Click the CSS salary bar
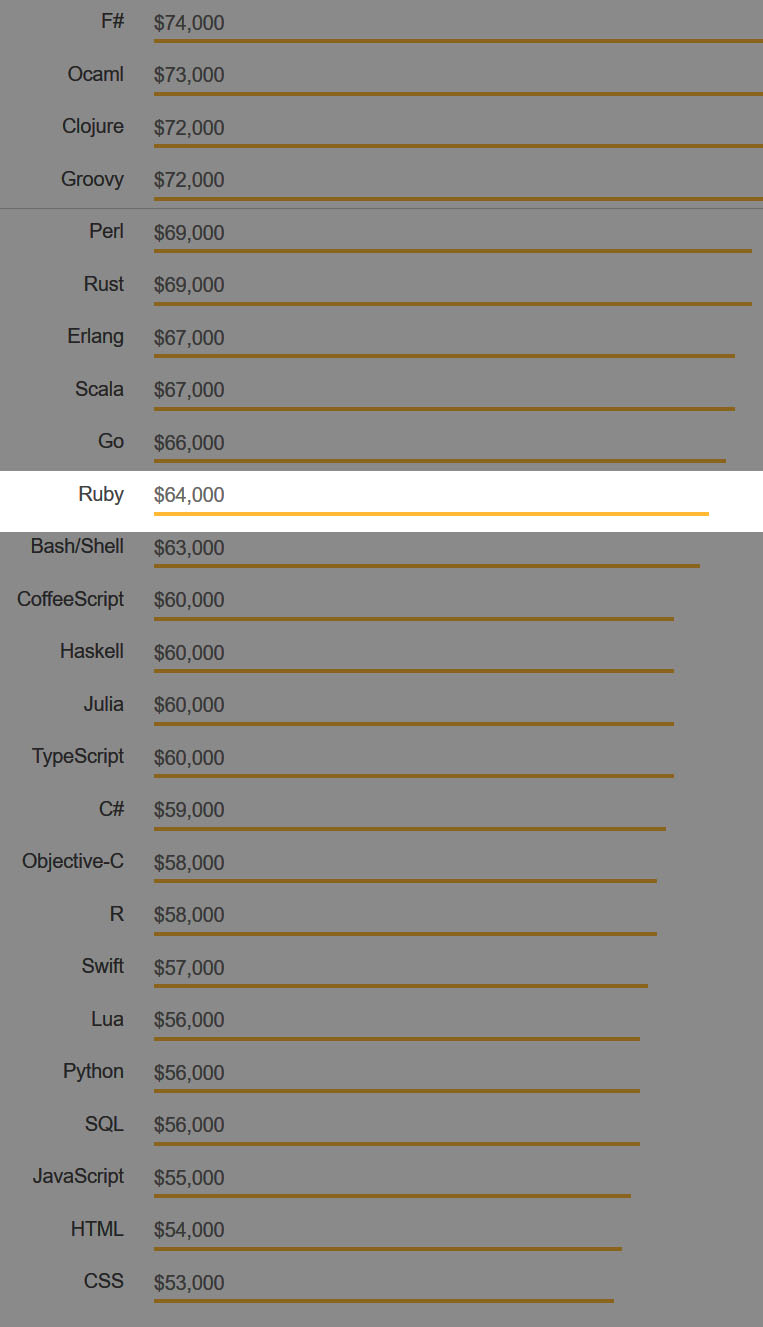The image size is (763, 1327). 384,1300
